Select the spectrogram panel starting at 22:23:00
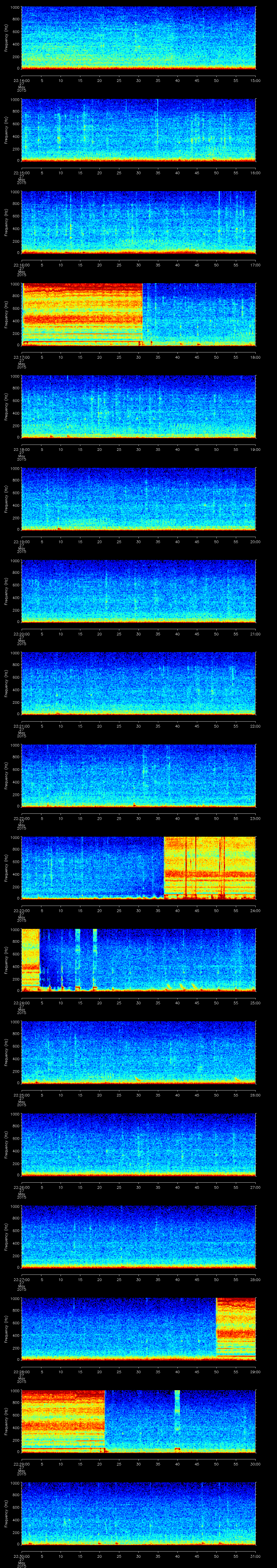 click(x=139, y=868)
